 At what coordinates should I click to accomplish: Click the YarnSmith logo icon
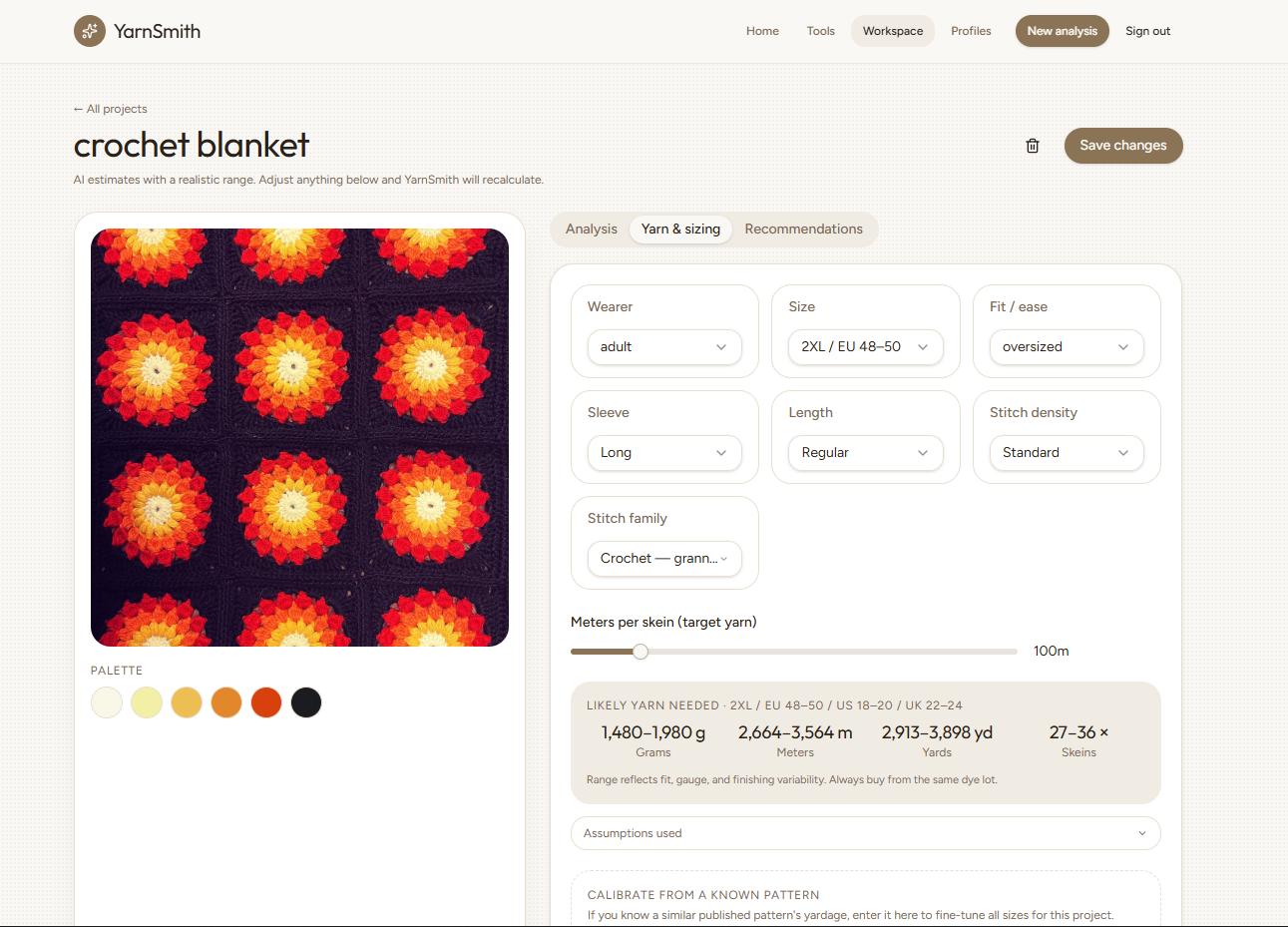[x=90, y=31]
